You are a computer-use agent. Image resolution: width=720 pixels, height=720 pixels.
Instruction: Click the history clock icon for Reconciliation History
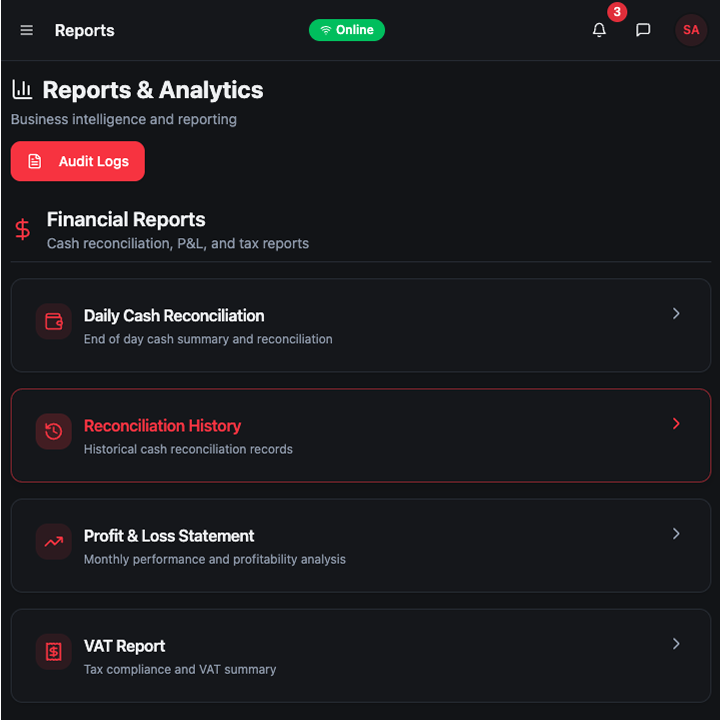click(54, 432)
